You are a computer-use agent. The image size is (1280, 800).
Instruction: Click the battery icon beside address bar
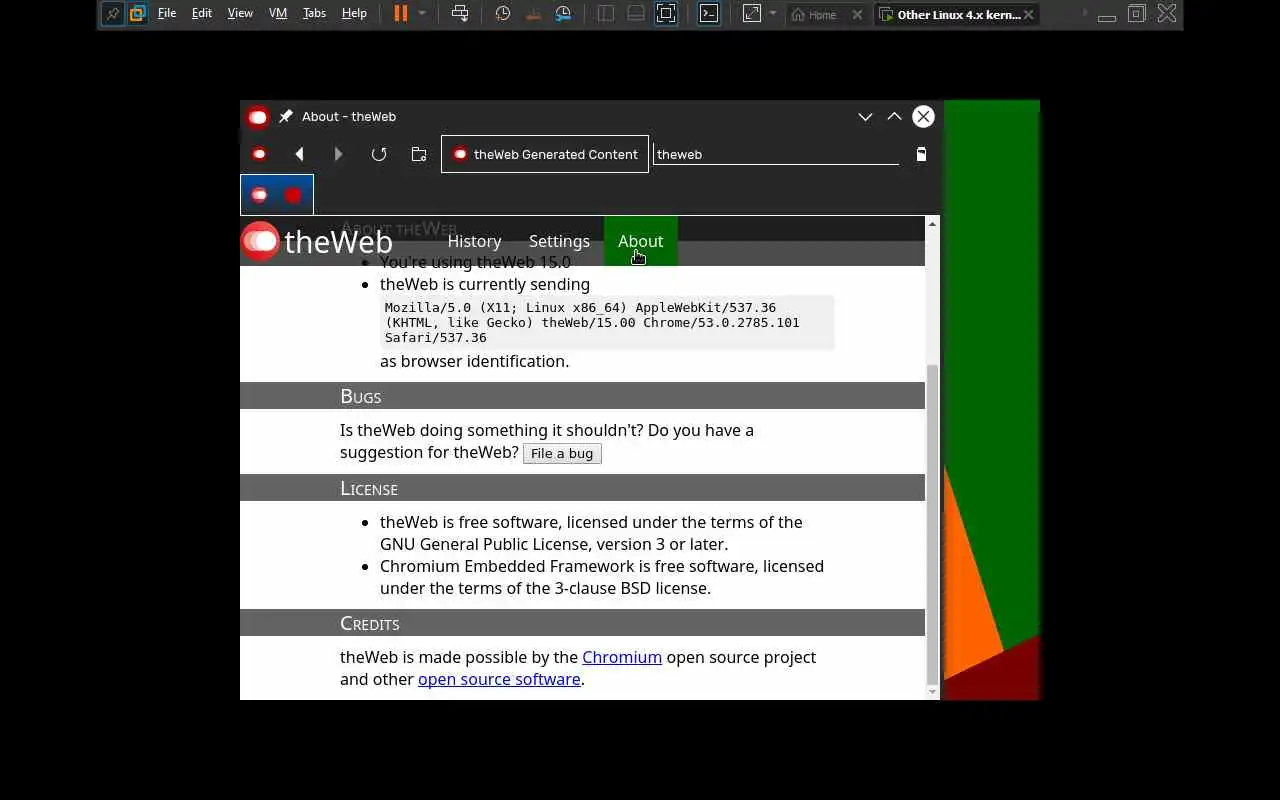point(921,154)
